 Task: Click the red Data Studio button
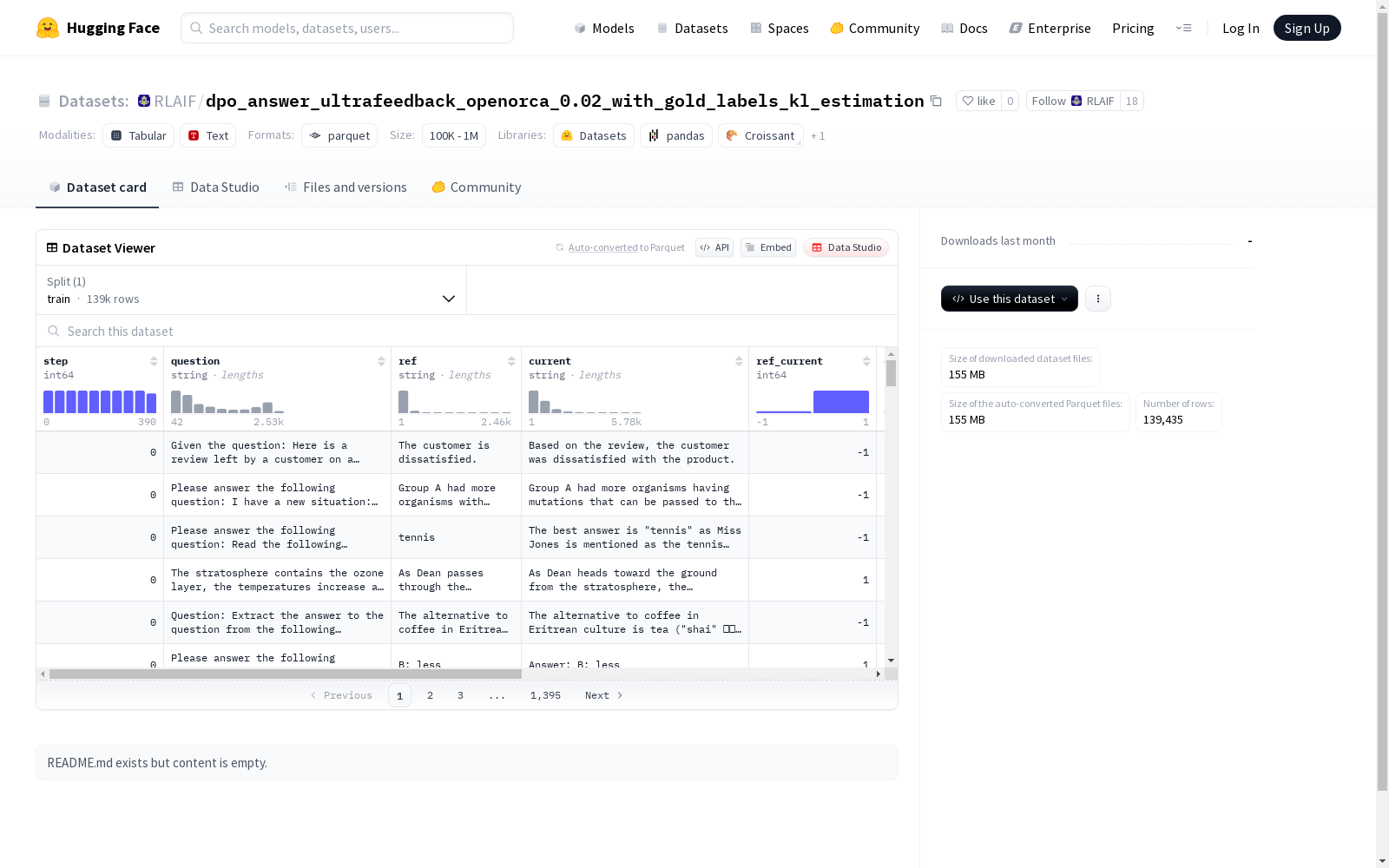pos(846,247)
